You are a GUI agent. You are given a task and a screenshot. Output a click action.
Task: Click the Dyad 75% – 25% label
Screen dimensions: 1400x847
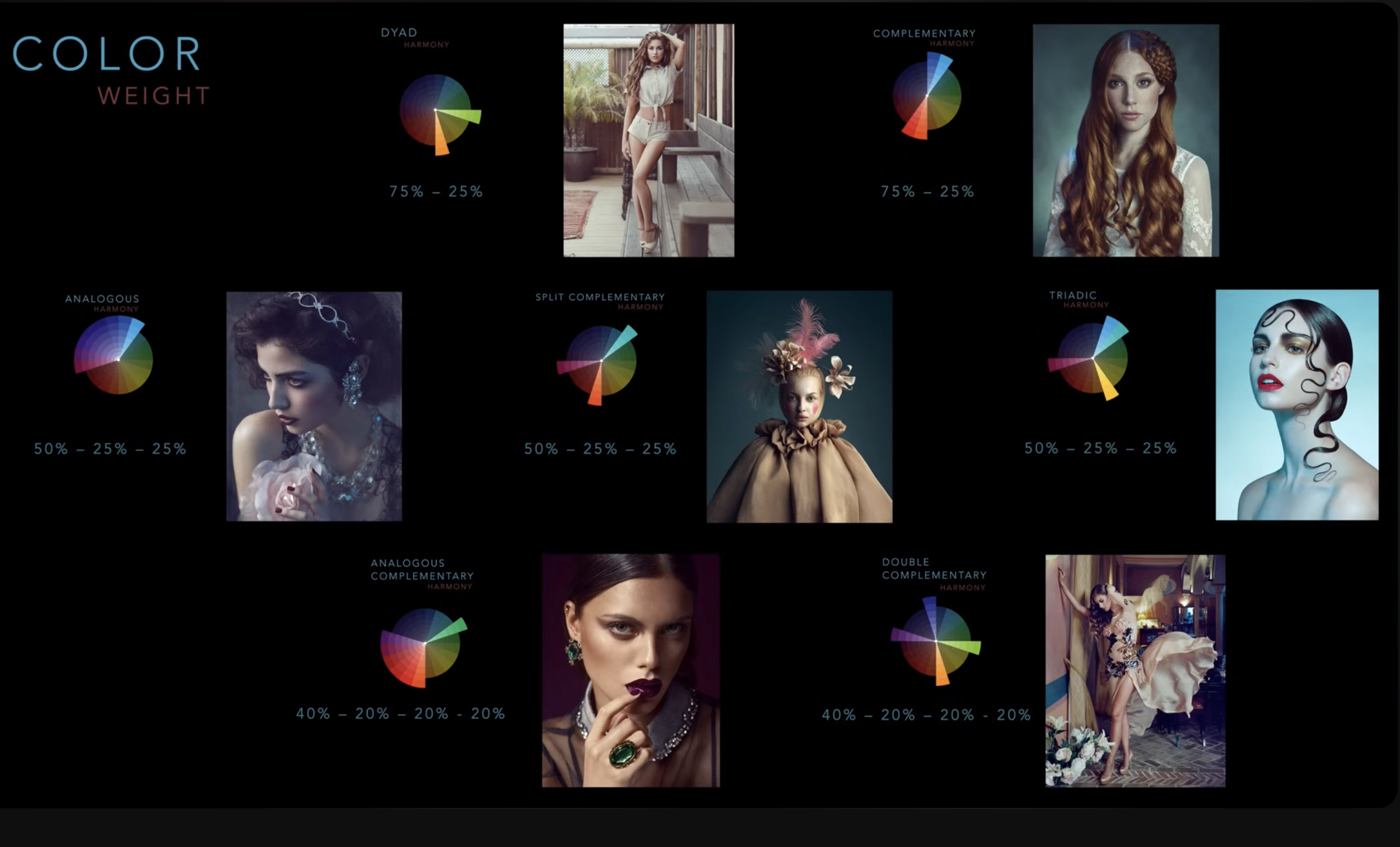tap(436, 192)
